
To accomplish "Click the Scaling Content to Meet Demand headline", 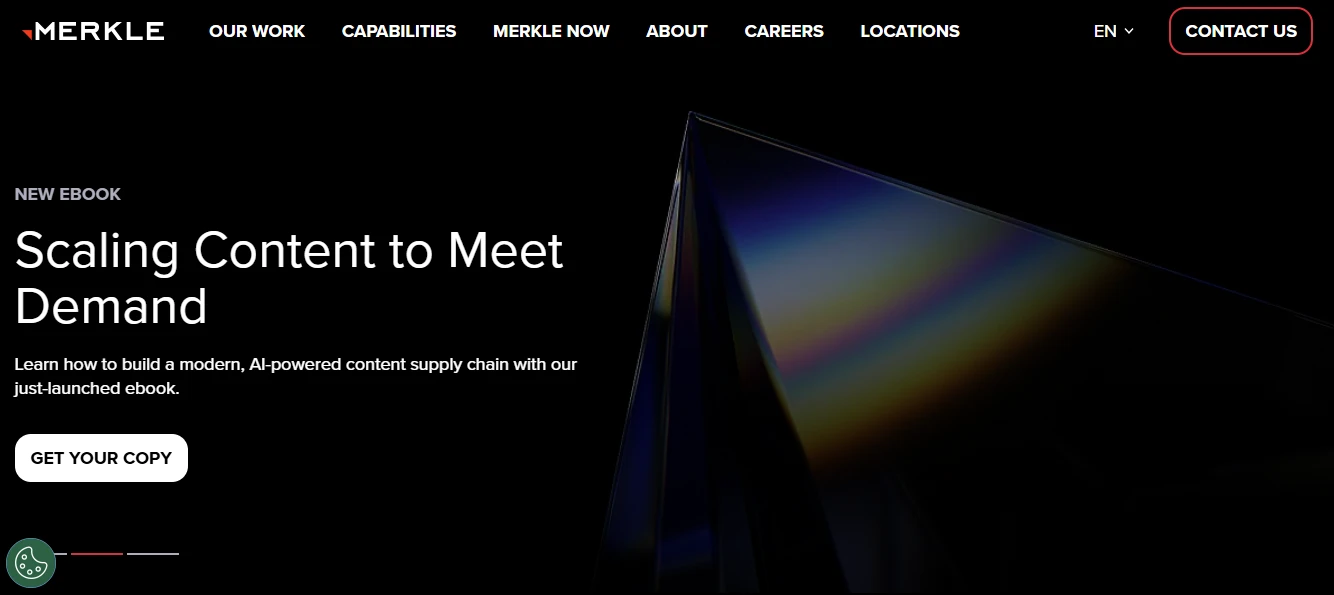I will pos(289,278).
